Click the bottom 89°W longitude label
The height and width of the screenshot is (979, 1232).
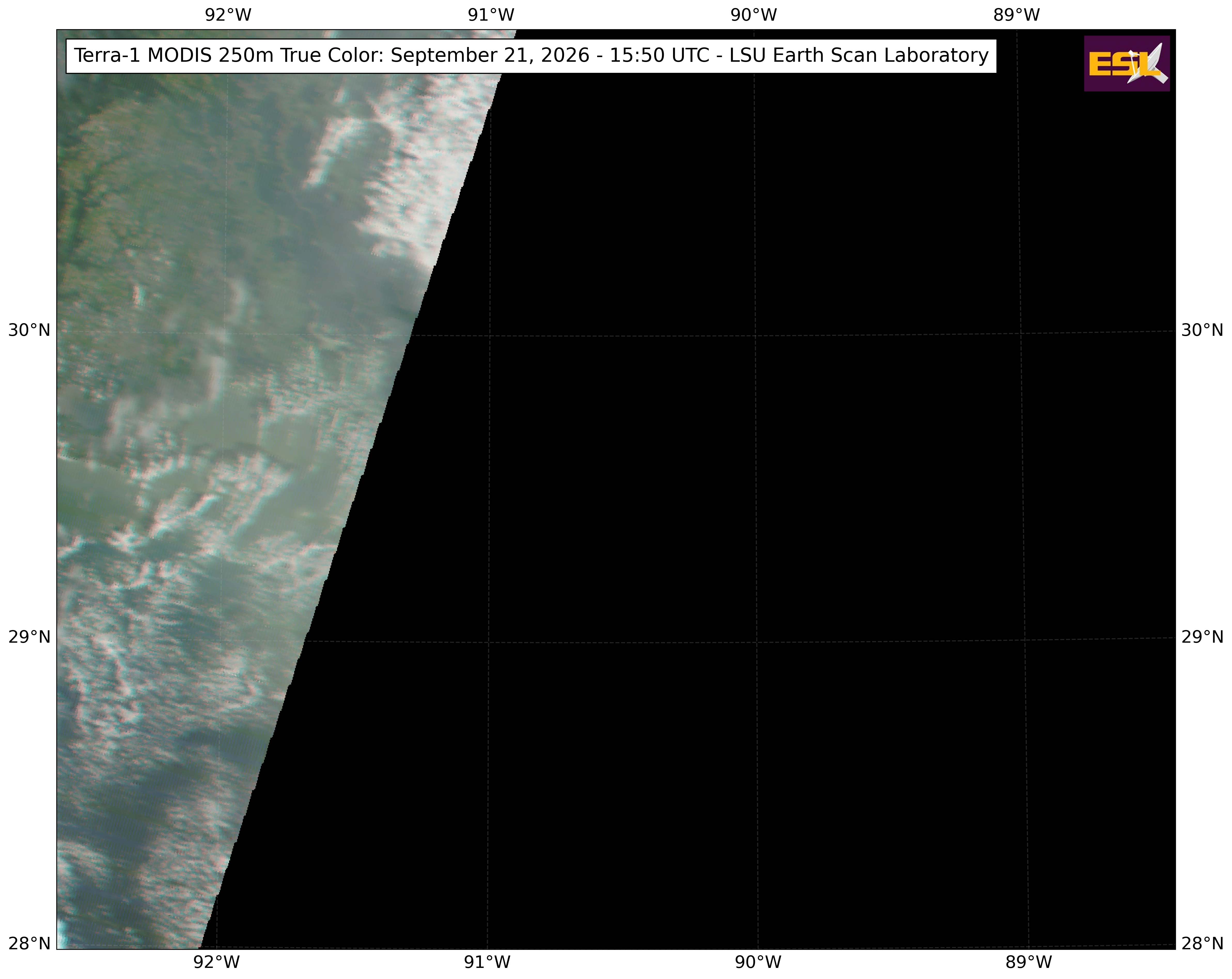[x=1028, y=962]
